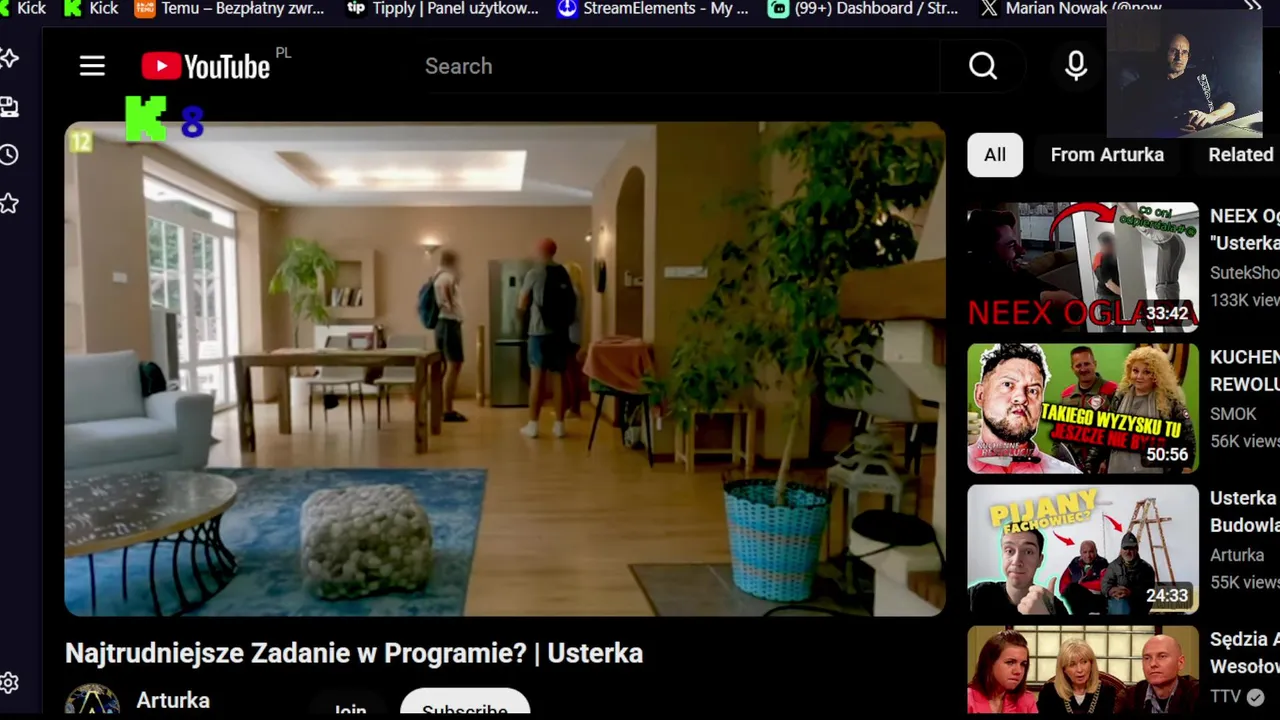Open the Usterka Budowla... video title
The height and width of the screenshot is (720, 1280).
coord(1245,511)
